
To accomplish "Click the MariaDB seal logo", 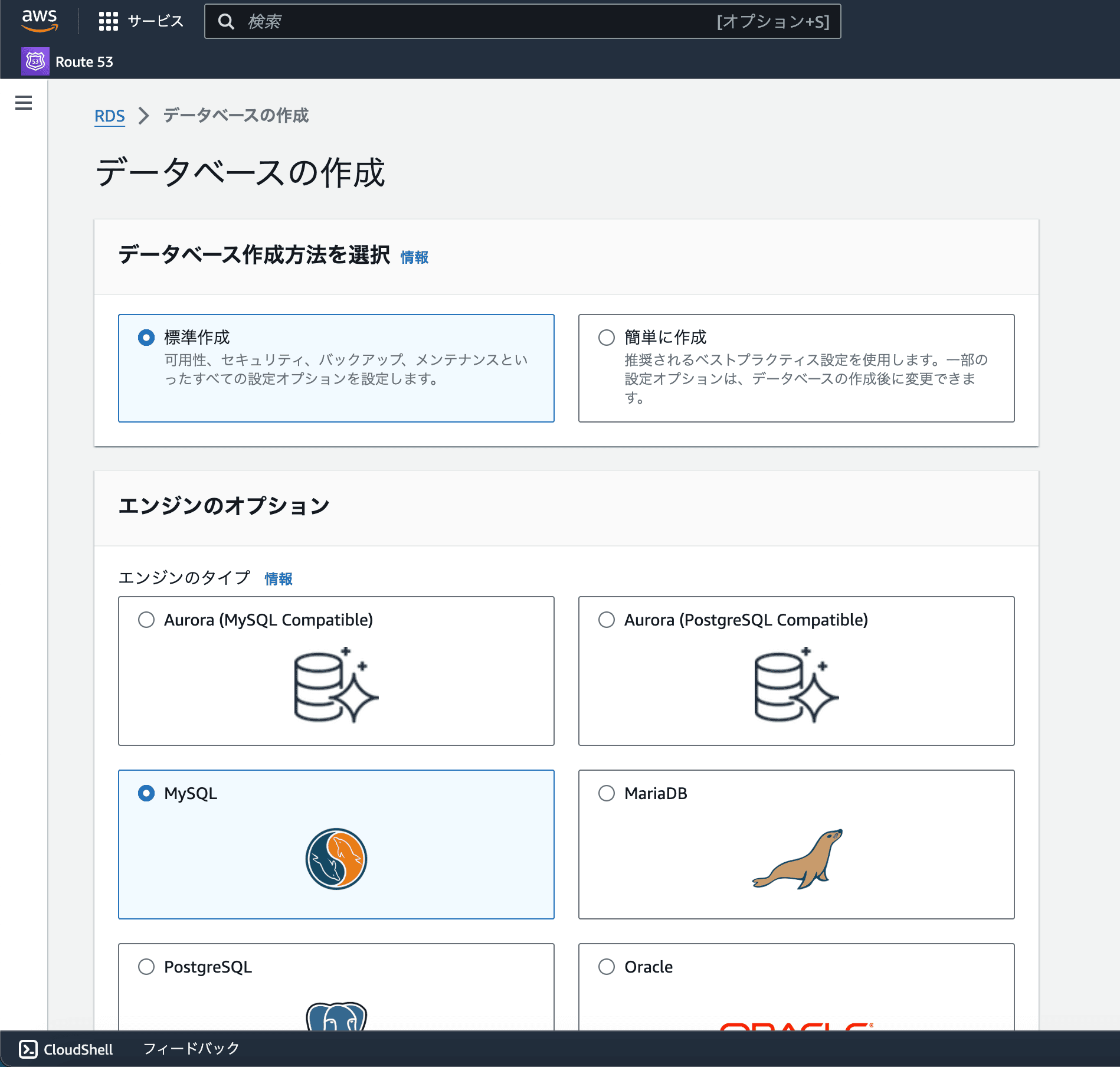I will [x=797, y=859].
